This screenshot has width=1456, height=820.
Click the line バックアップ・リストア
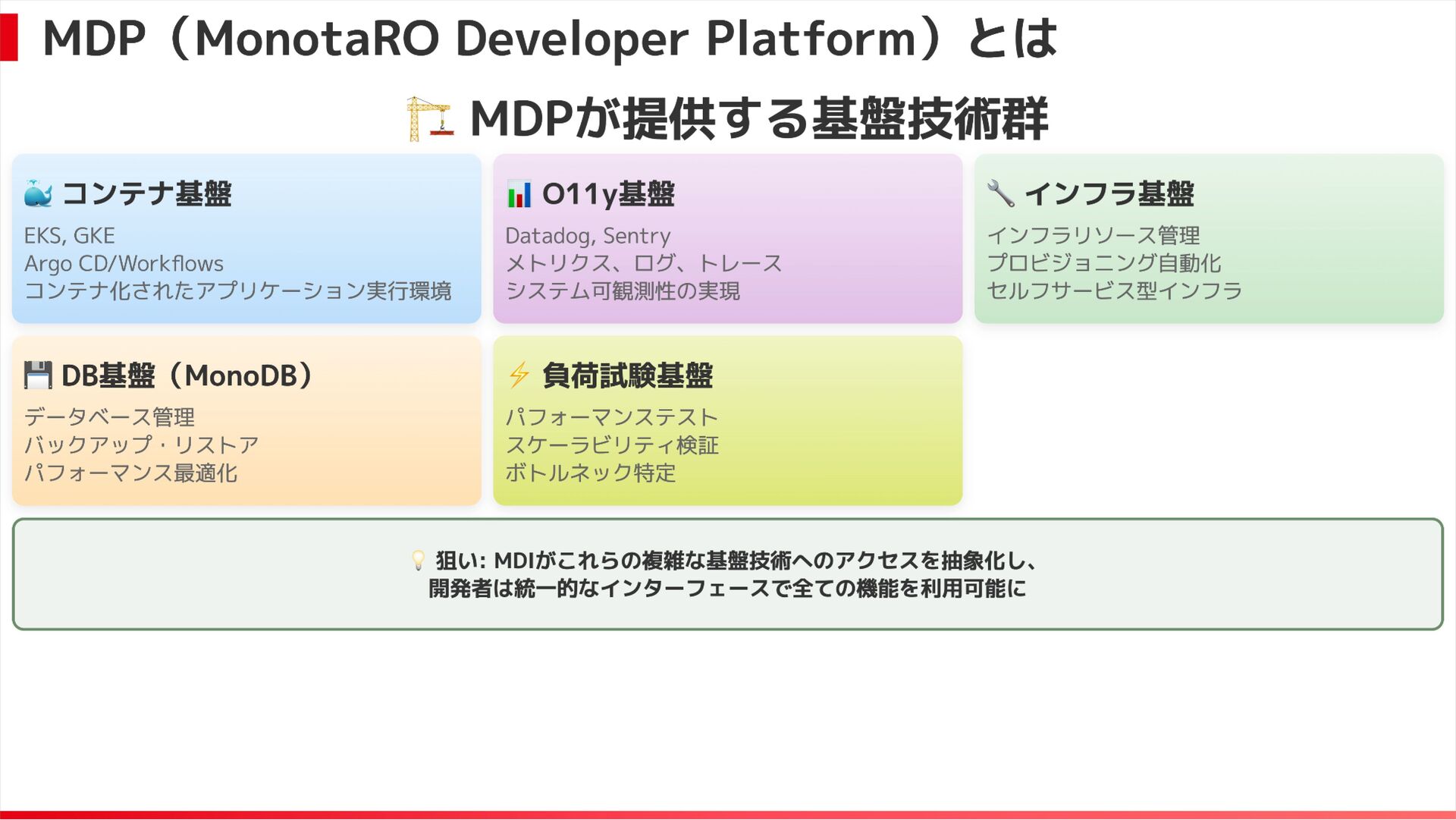click(141, 445)
